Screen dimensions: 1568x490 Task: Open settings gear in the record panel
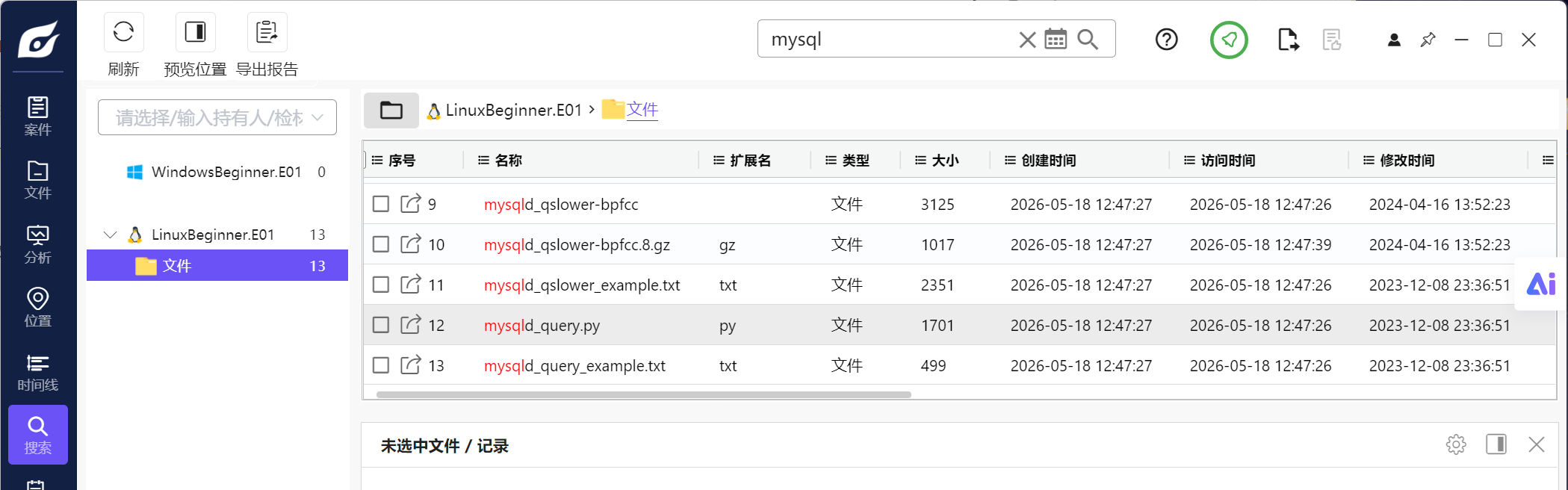[1456, 444]
